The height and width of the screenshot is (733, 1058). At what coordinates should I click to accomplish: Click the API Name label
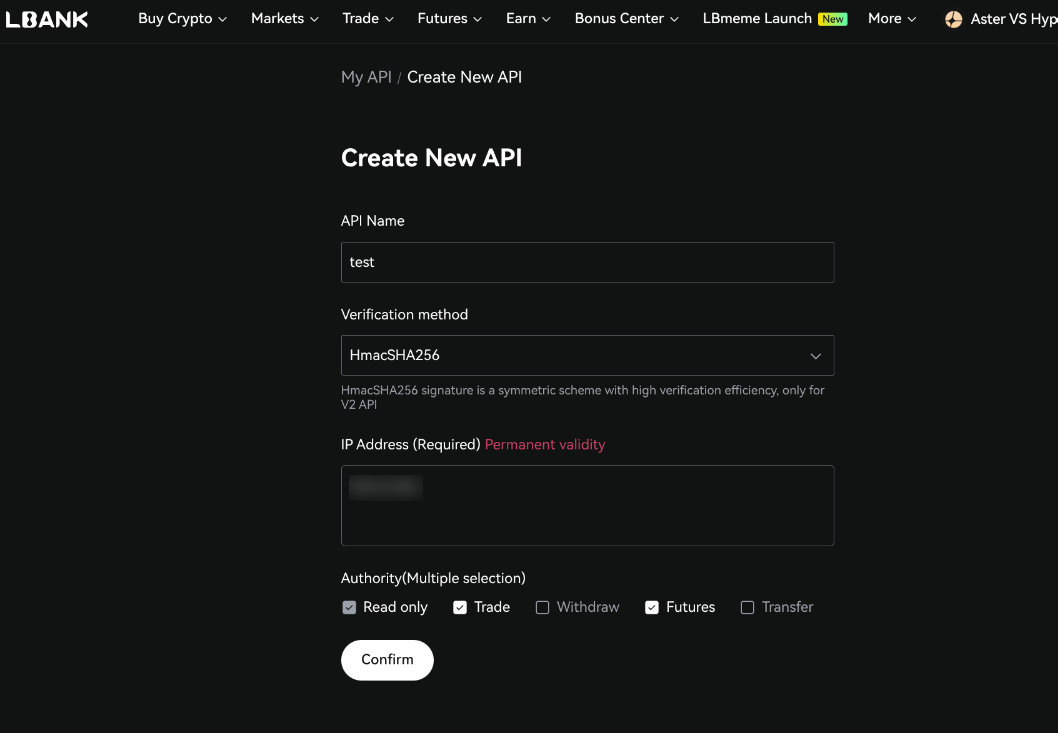tap(372, 221)
